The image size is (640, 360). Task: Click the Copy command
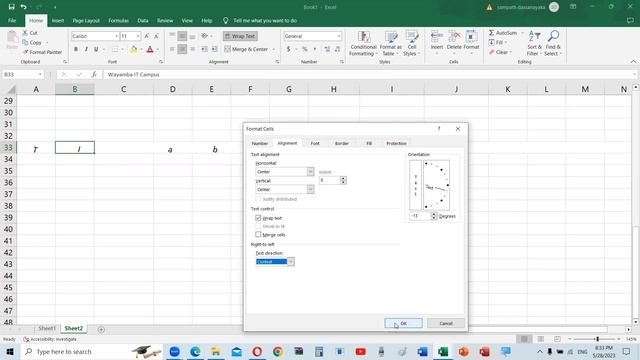(32, 42)
